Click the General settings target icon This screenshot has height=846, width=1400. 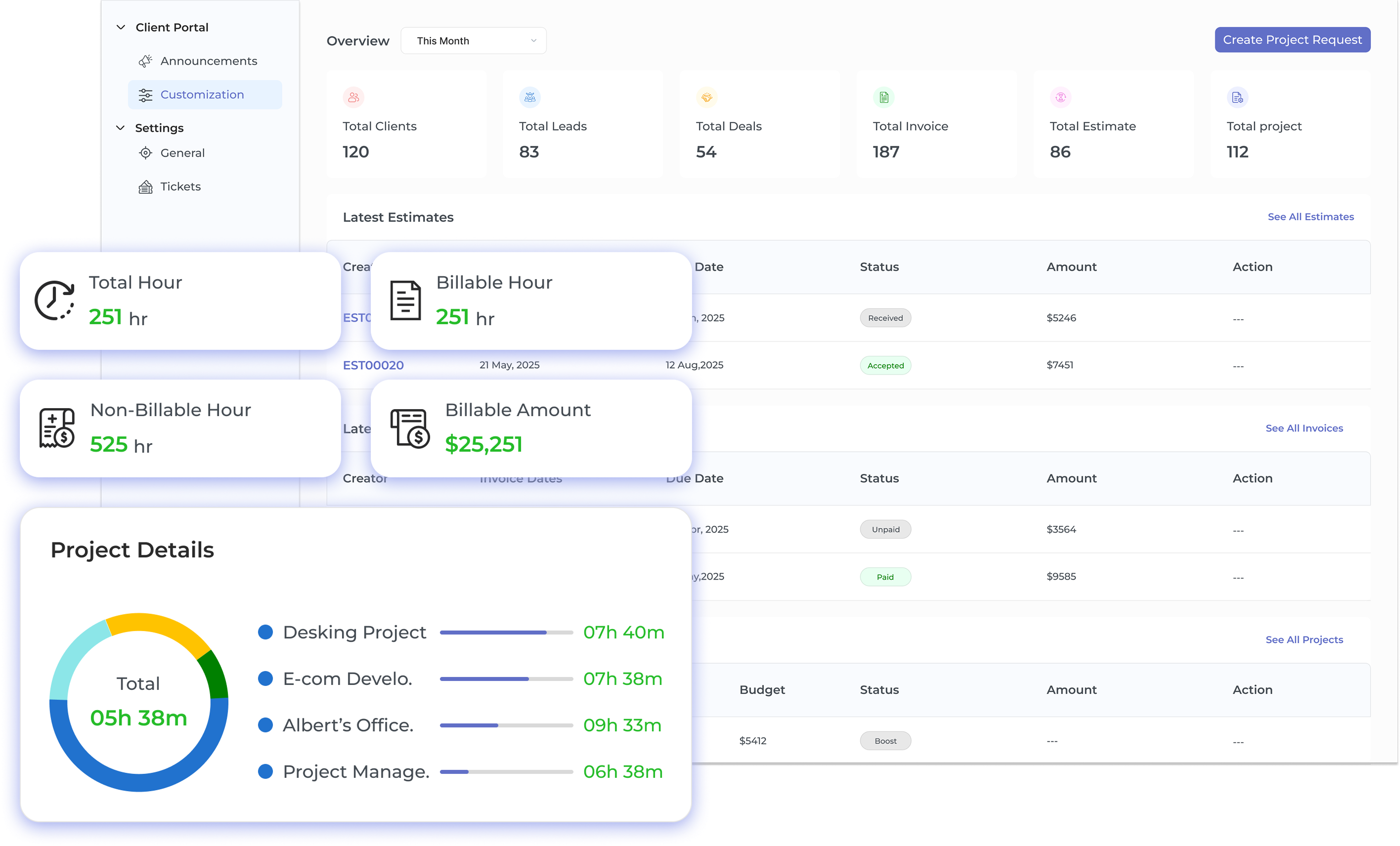[x=145, y=153]
